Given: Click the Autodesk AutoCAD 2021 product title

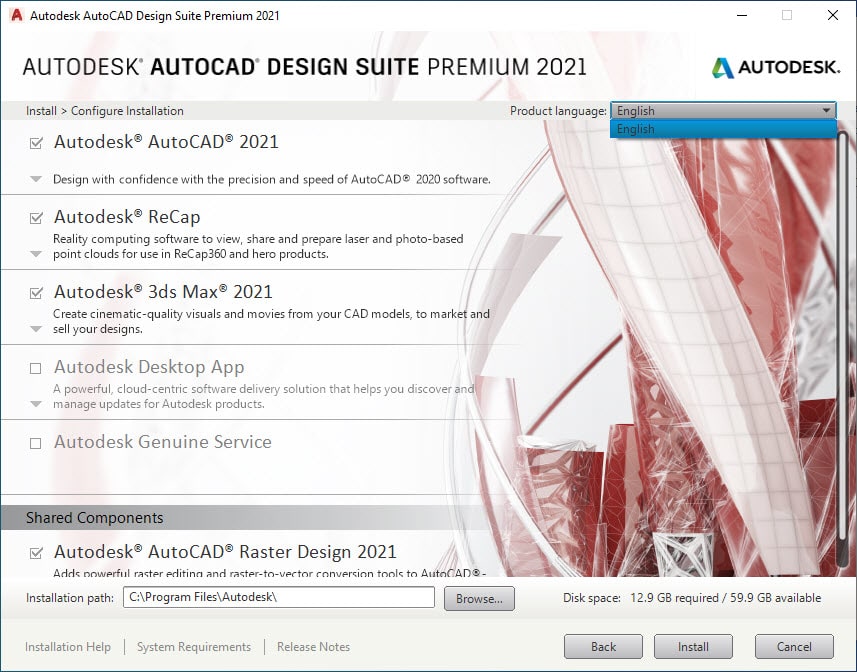Looking at the screenshot, I should pyautogui.click(x=166, y=142).
